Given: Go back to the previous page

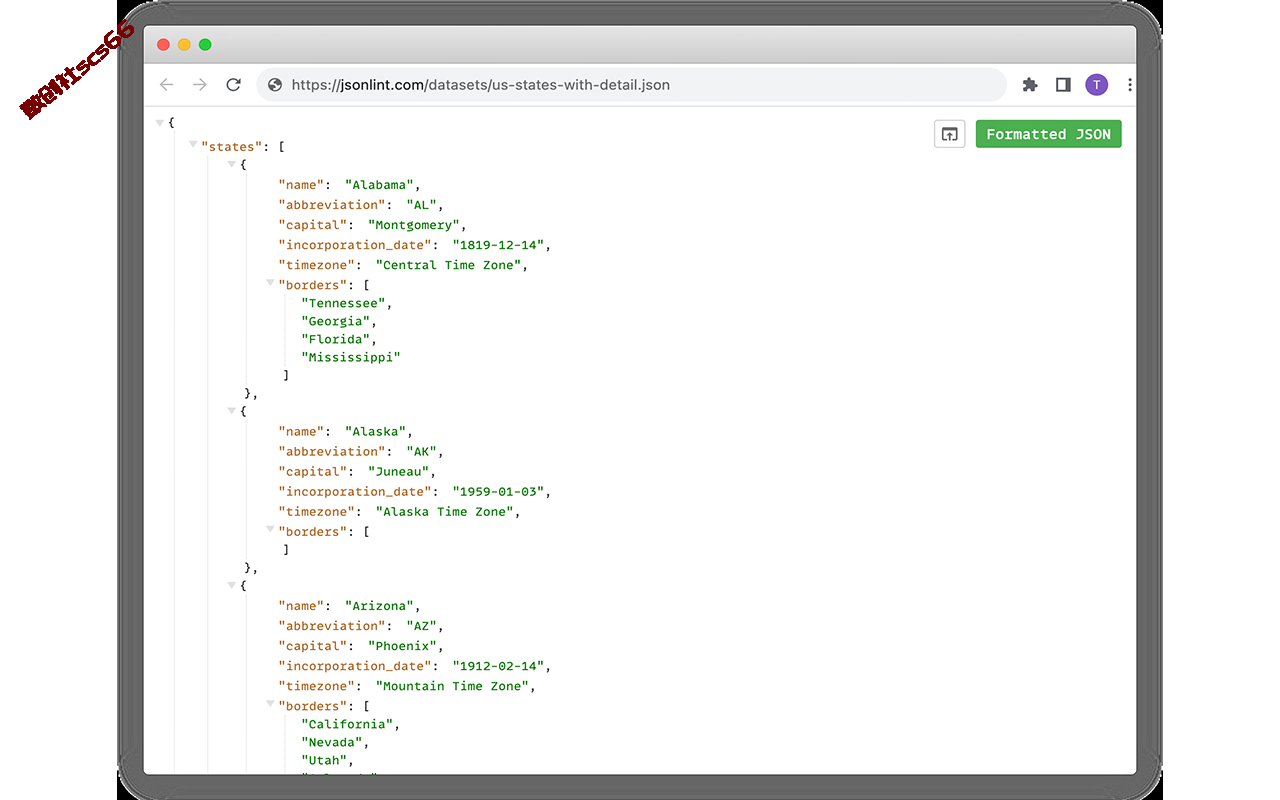Looking at the screenshot, I should [167, 85].
